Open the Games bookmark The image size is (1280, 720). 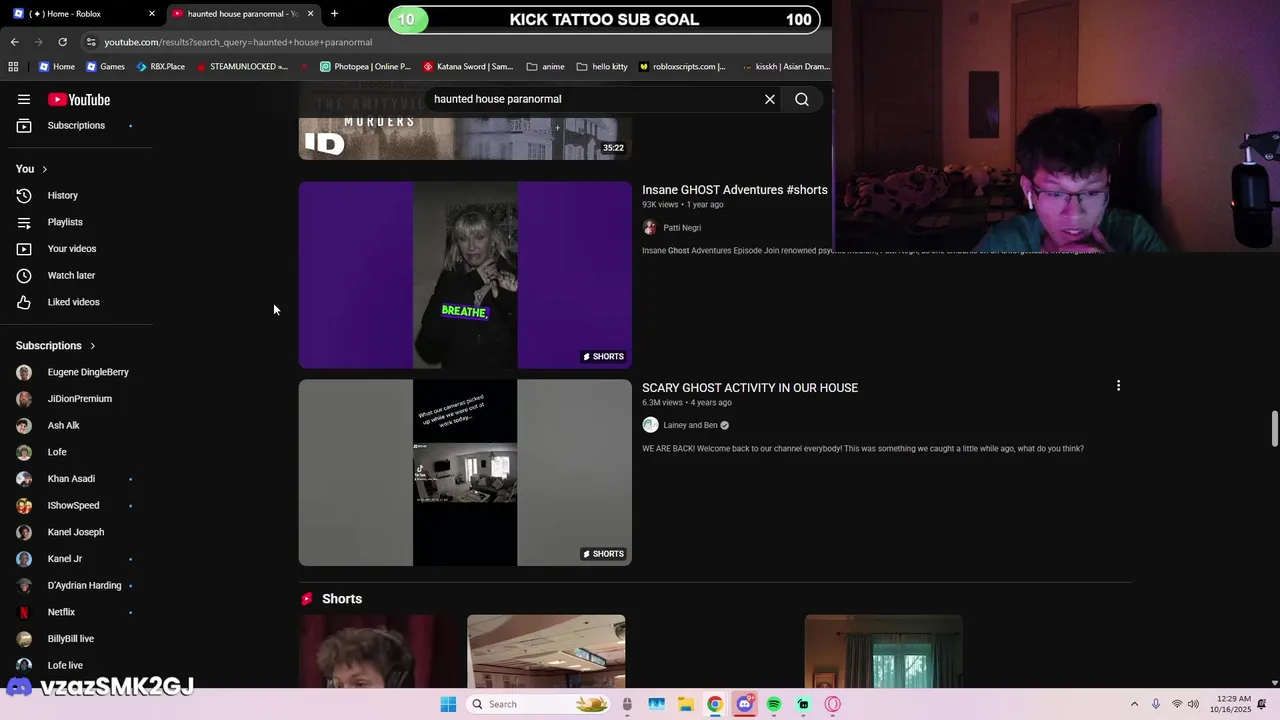tap(105, 67)
